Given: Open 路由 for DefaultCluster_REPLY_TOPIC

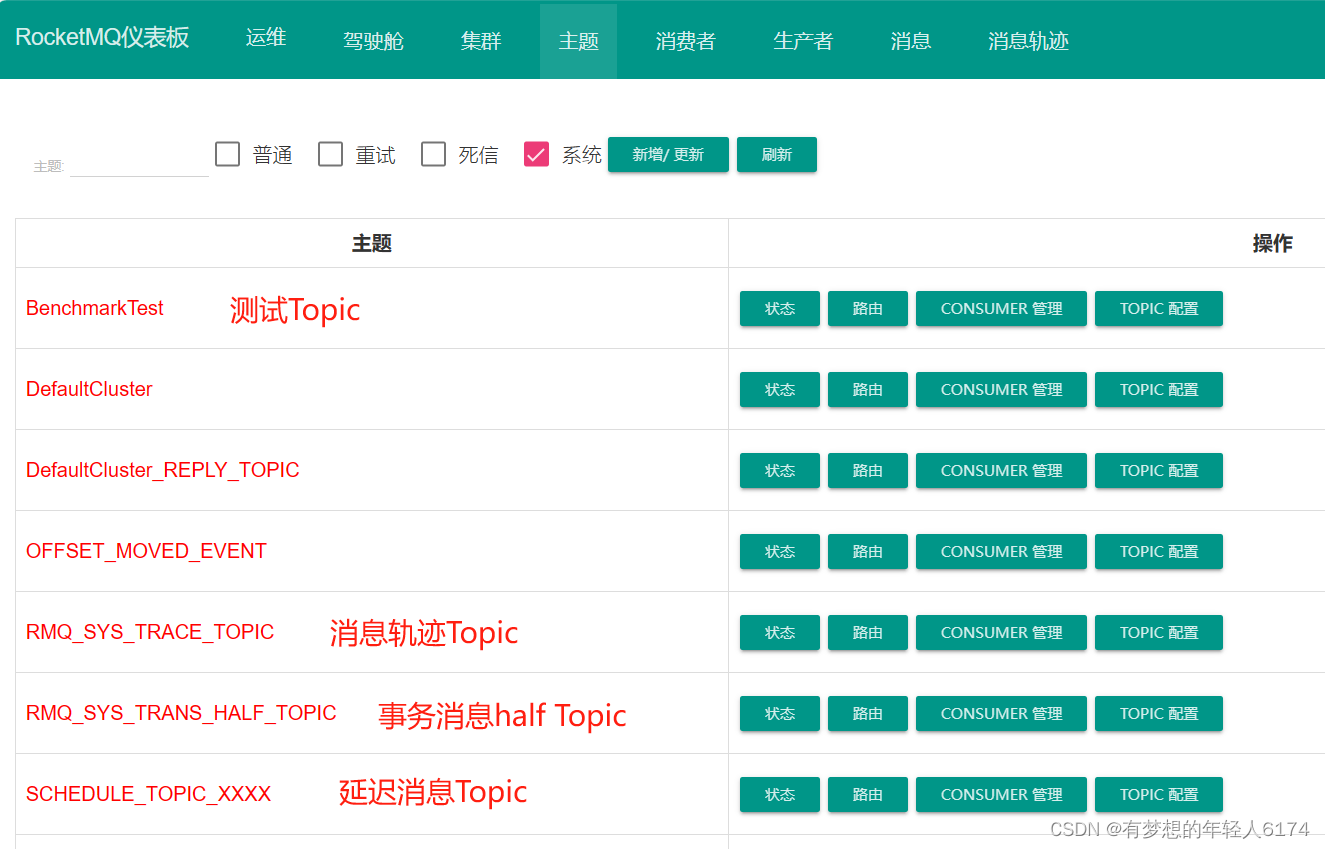Looking at the screenshot, I should 868,471.
